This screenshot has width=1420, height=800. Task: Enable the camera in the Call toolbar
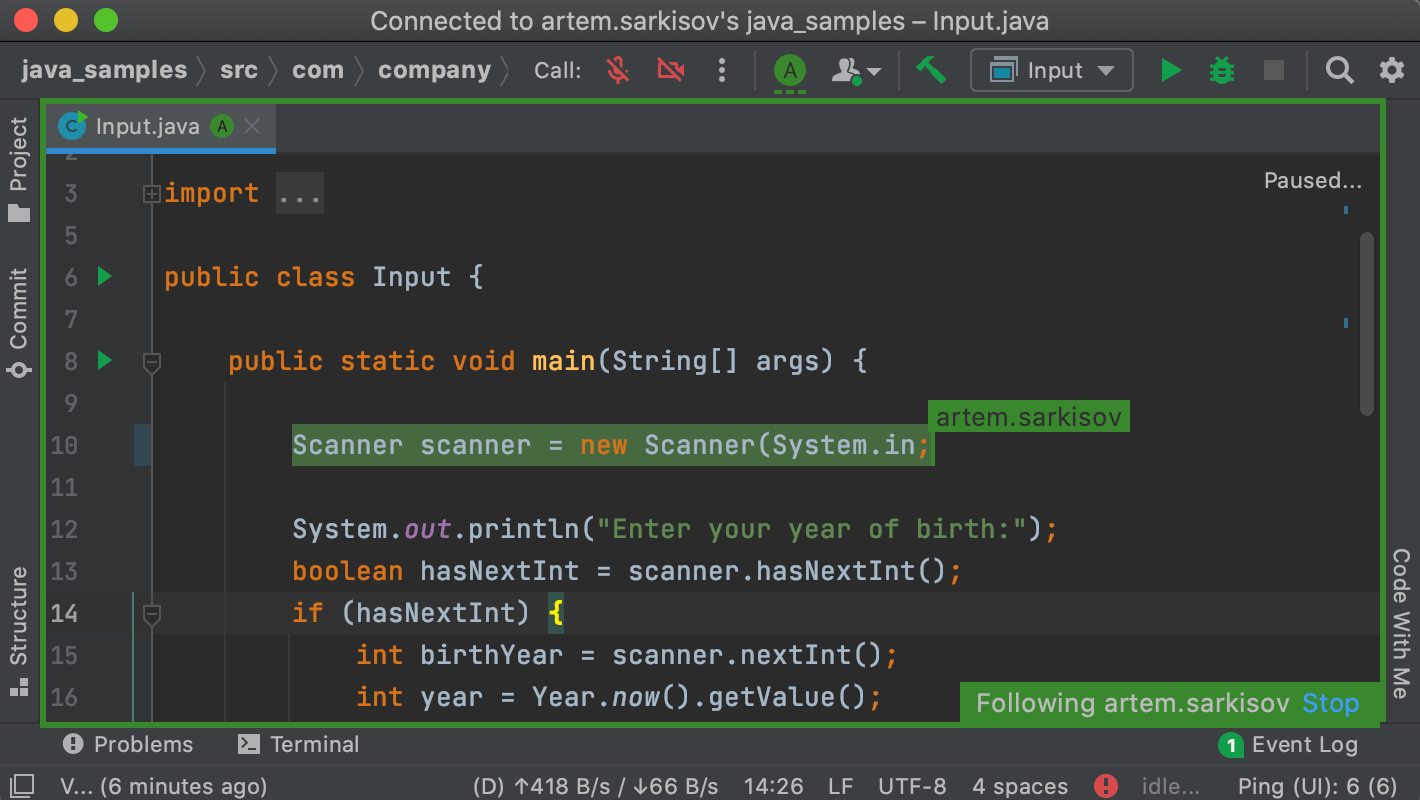click(668, 70)
